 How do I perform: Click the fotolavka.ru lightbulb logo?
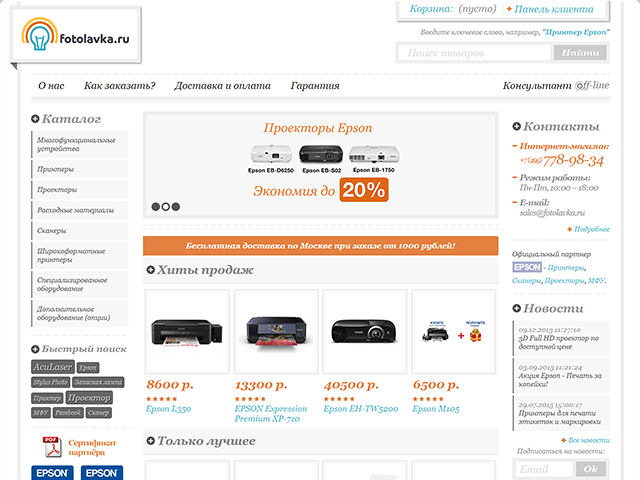tap(39, 37)
